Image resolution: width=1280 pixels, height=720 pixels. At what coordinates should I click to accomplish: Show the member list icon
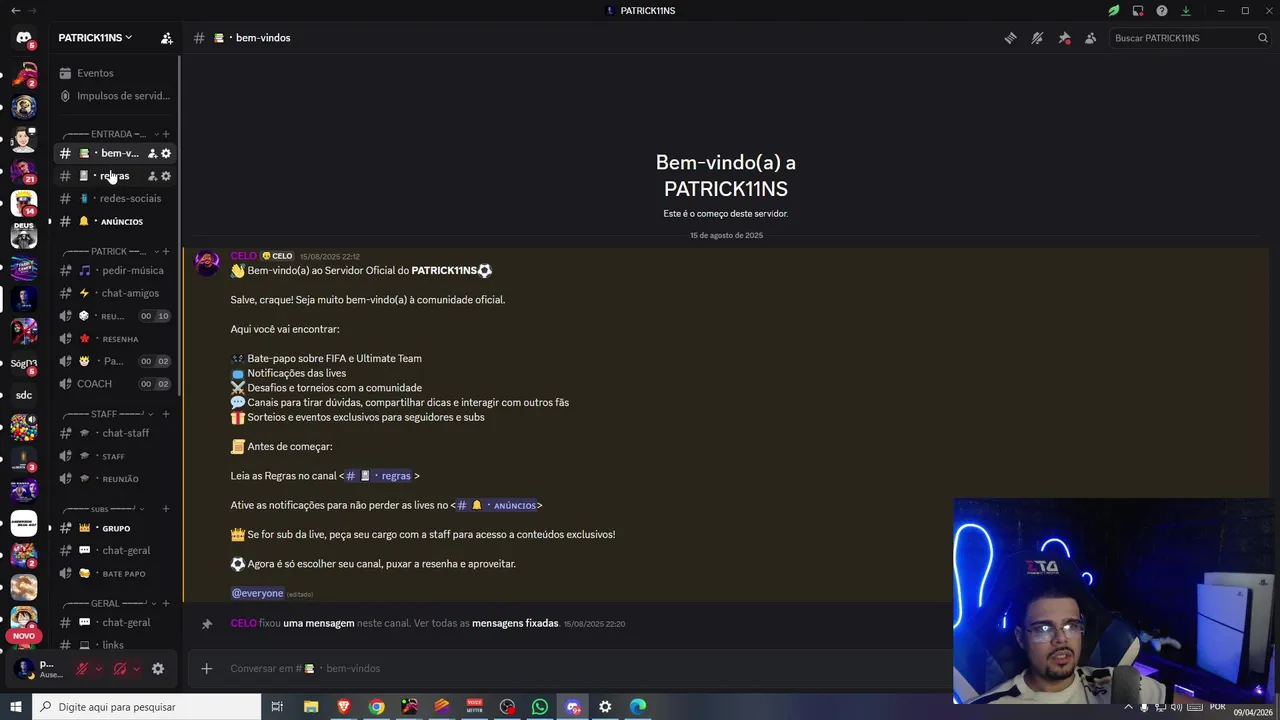(x=1090, y=38)
